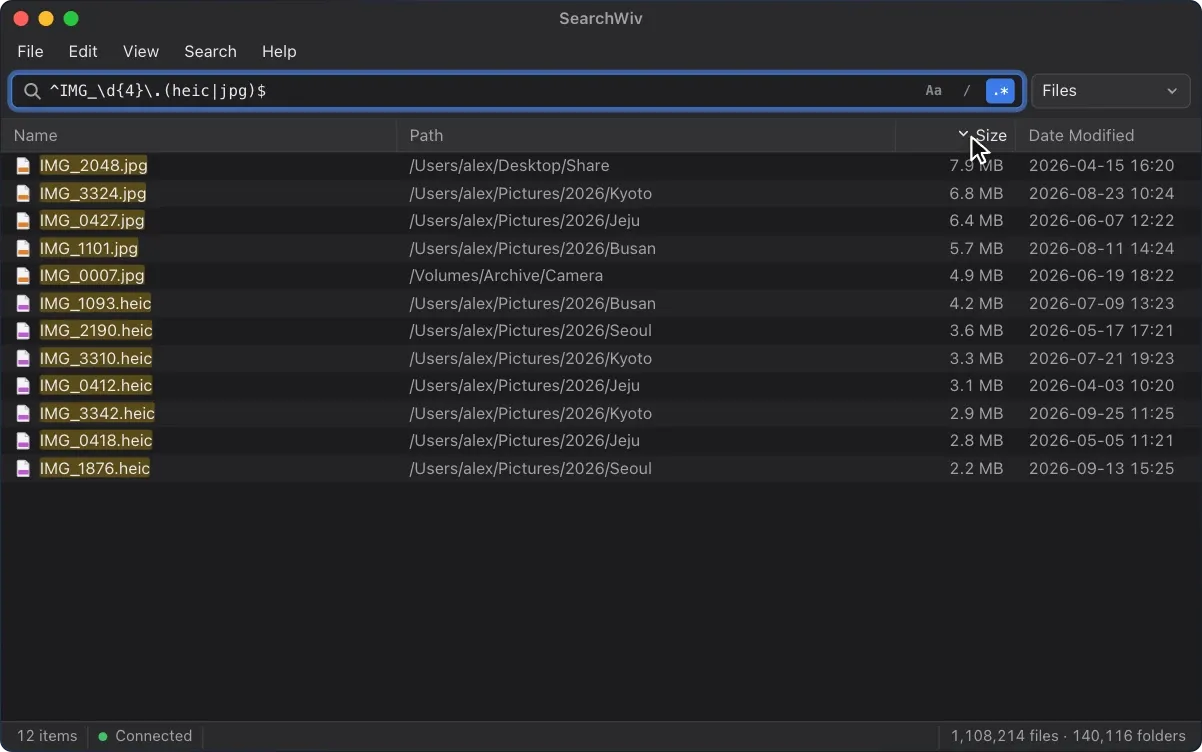Click the 2.2 MB size value
This screenshot has height=752, width=1202.
tap(976, 468)
